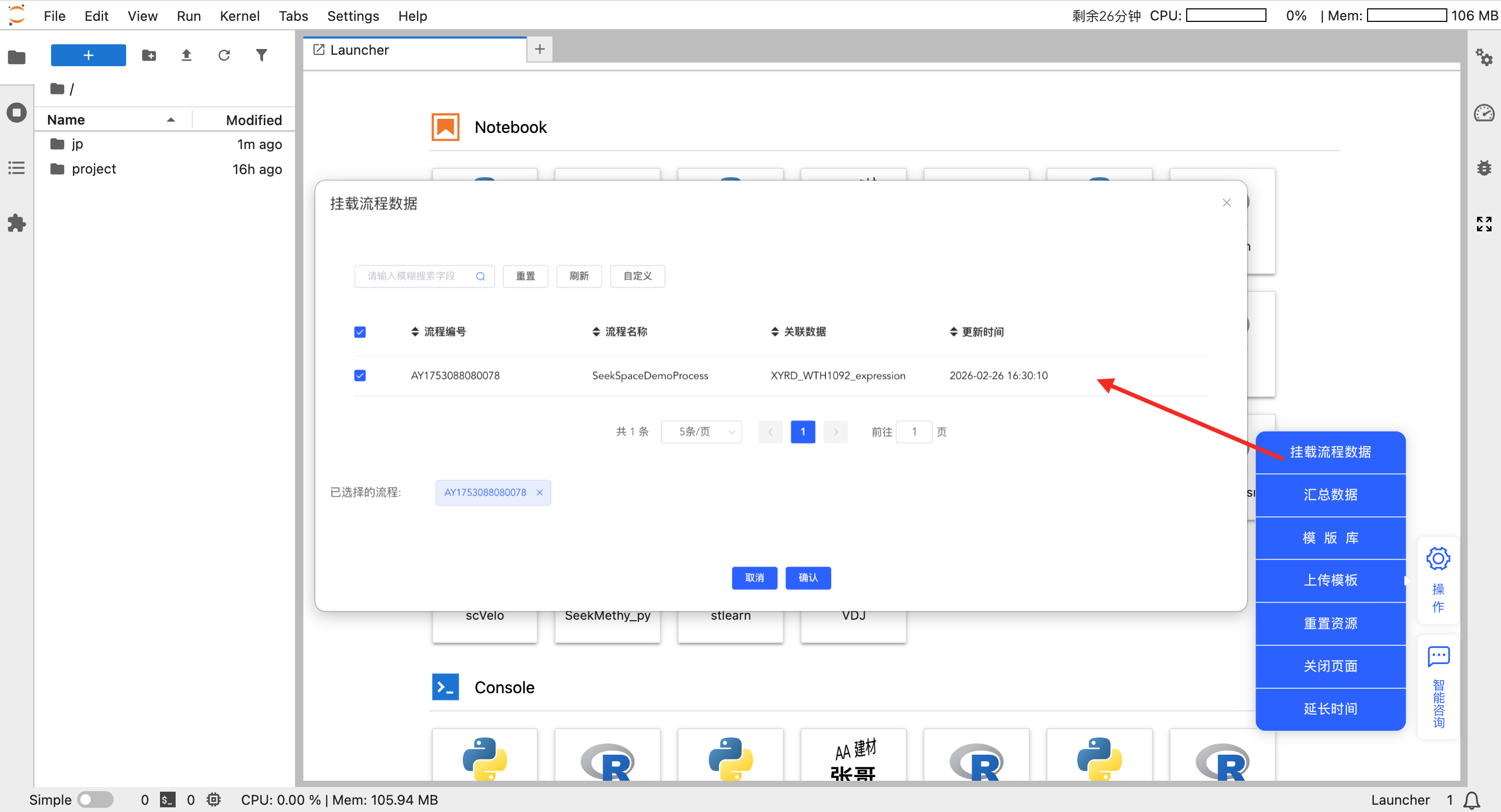Click the 汇总数据 button
The height and width of the screenshot is (812, 1501).
[x=1330, y=495]
